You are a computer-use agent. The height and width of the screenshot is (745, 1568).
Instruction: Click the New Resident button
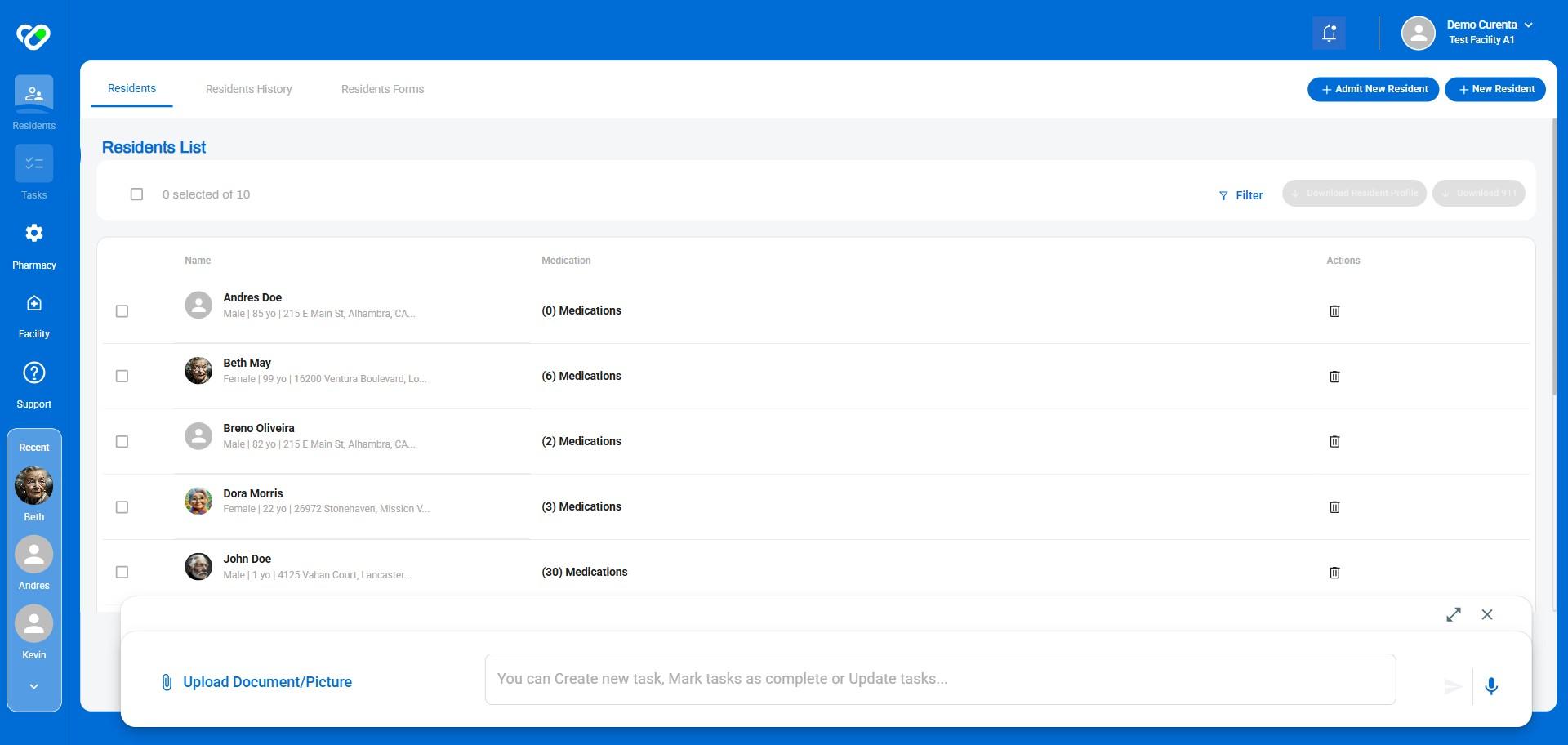click(1495, 89)
